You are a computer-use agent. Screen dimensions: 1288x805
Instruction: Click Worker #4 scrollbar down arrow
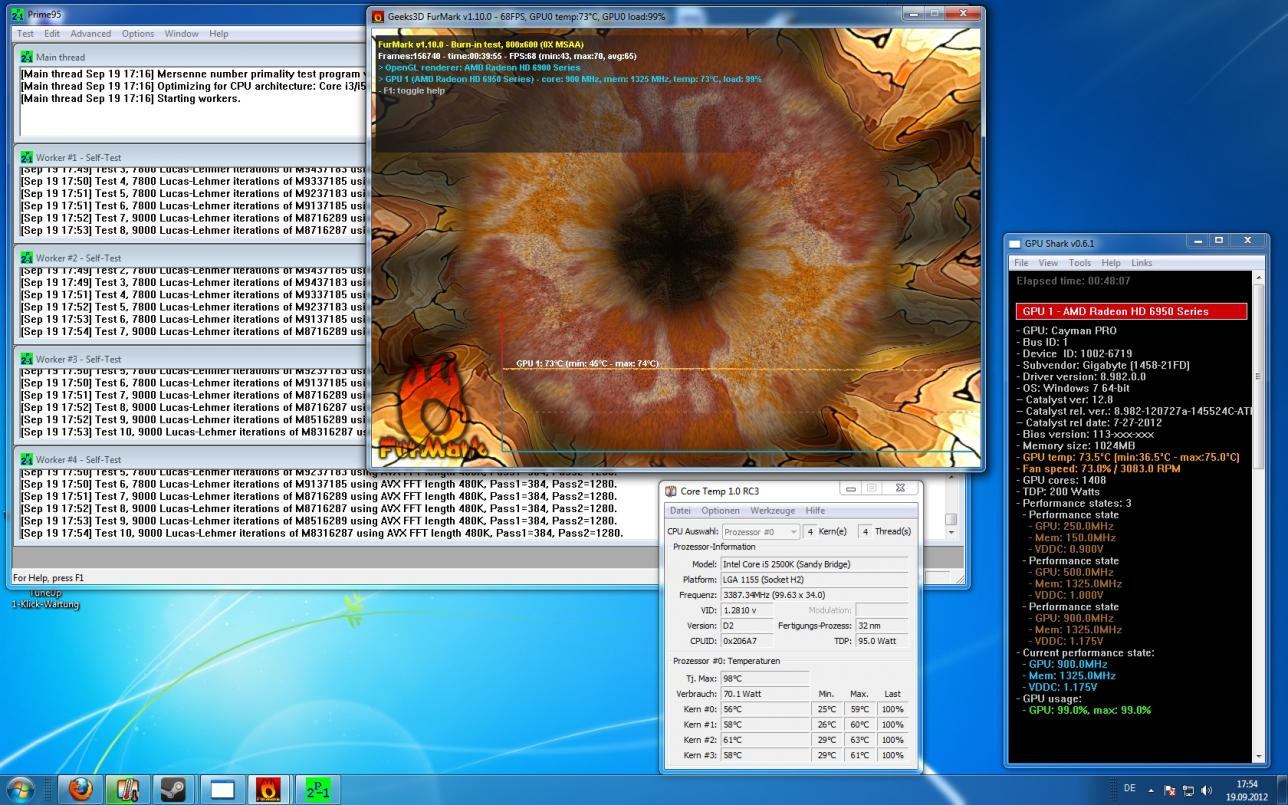(x=951, y=532)
